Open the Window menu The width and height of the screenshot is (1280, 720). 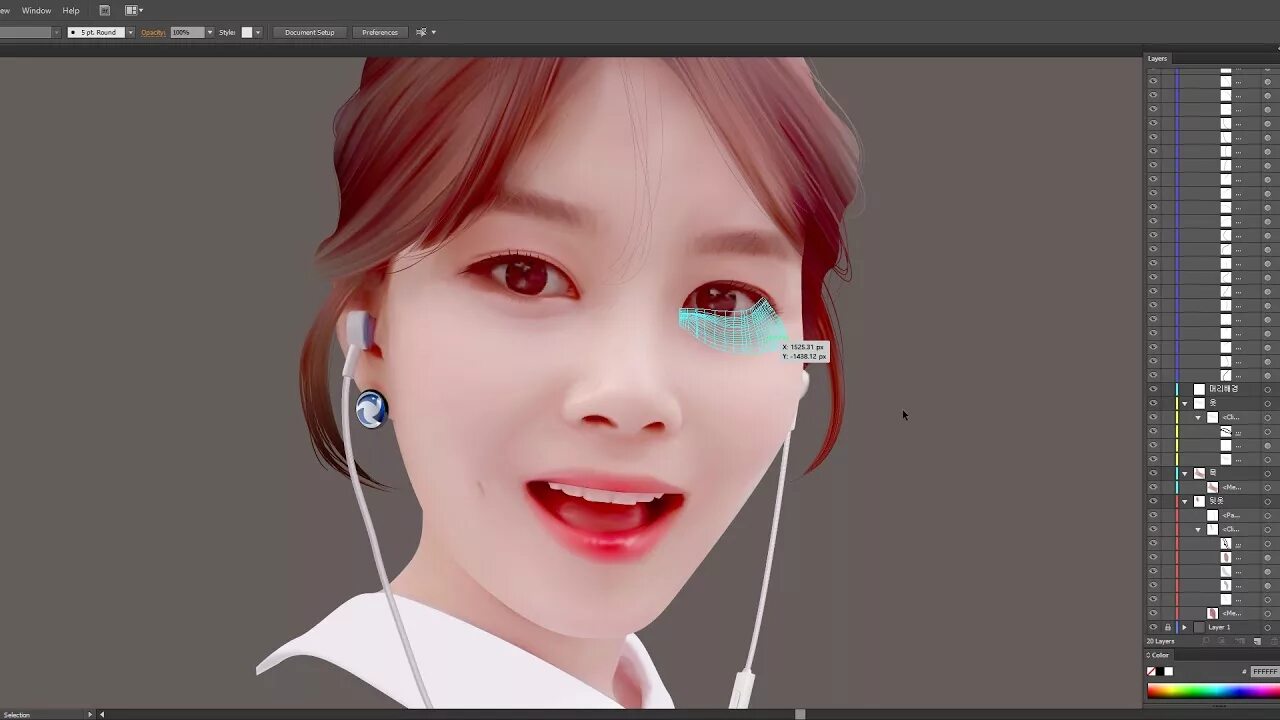[36, 10]
